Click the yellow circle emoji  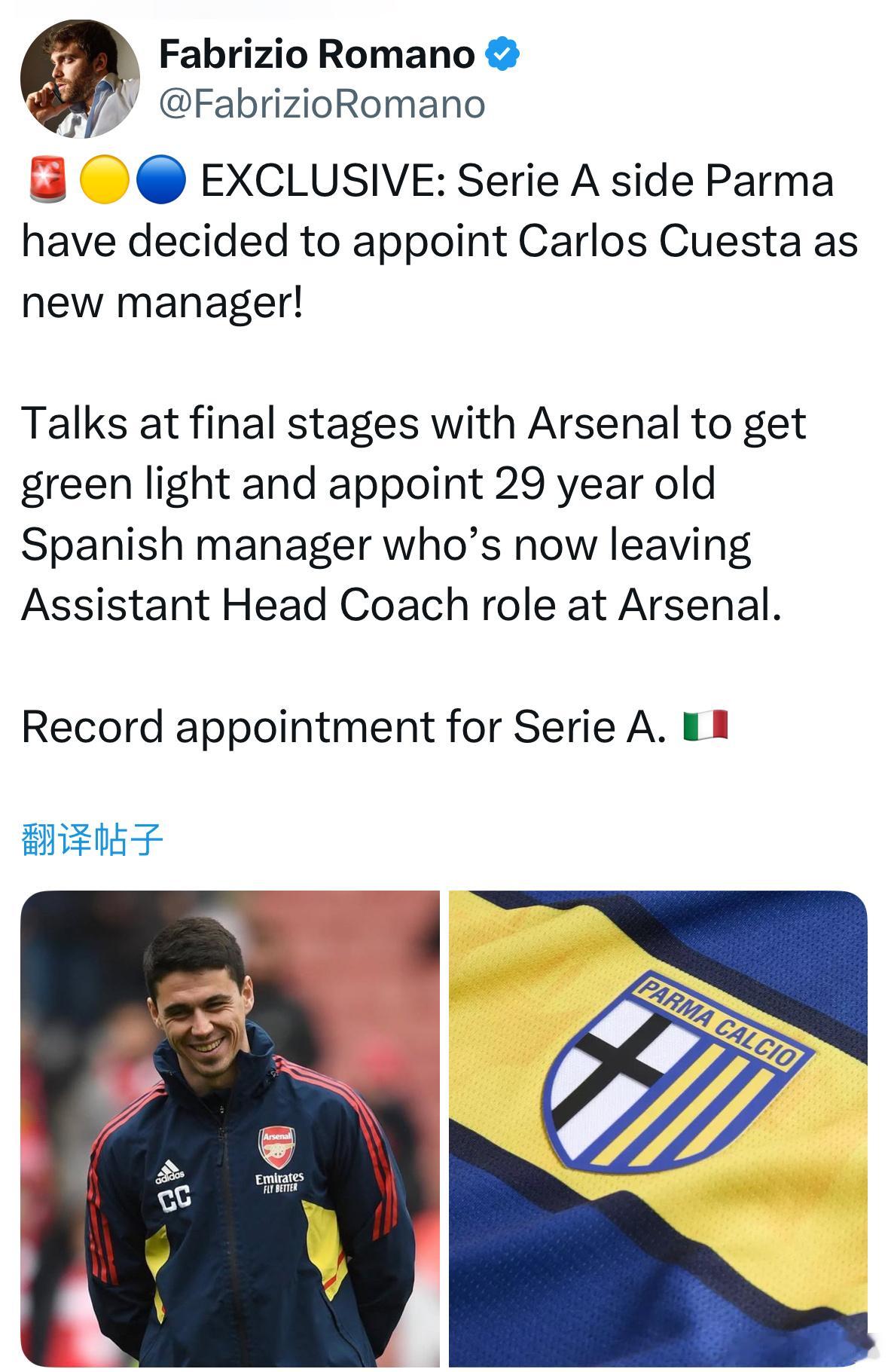point(103,181)
